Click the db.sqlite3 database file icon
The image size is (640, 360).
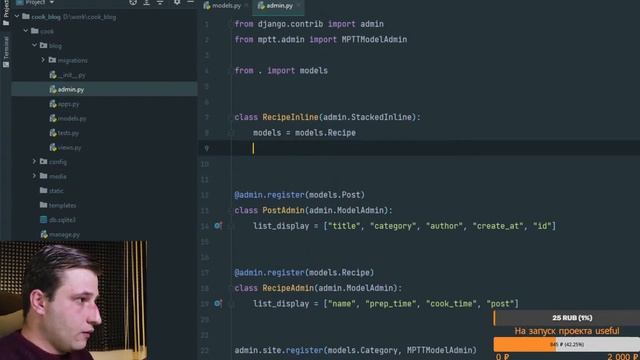(x=43, y=220)
